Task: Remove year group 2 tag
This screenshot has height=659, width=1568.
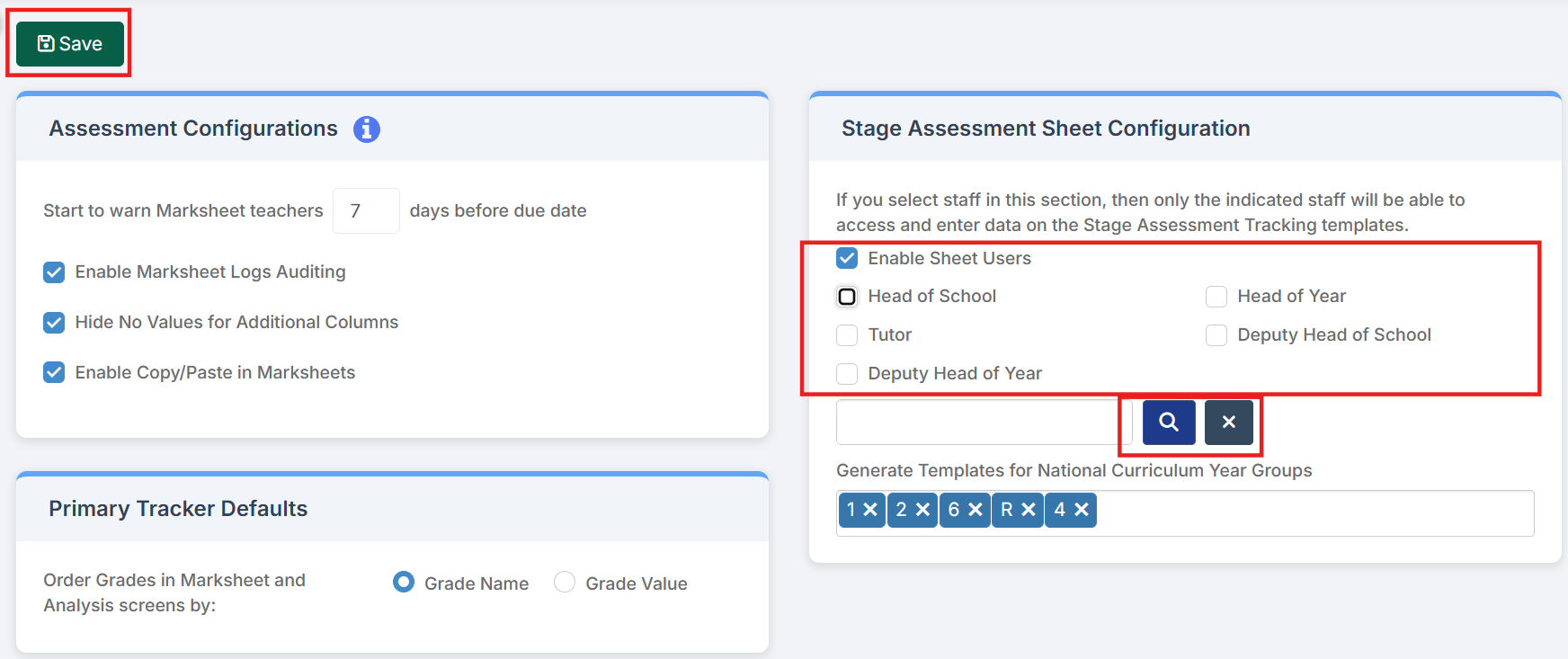Action: tap(922, 510)
